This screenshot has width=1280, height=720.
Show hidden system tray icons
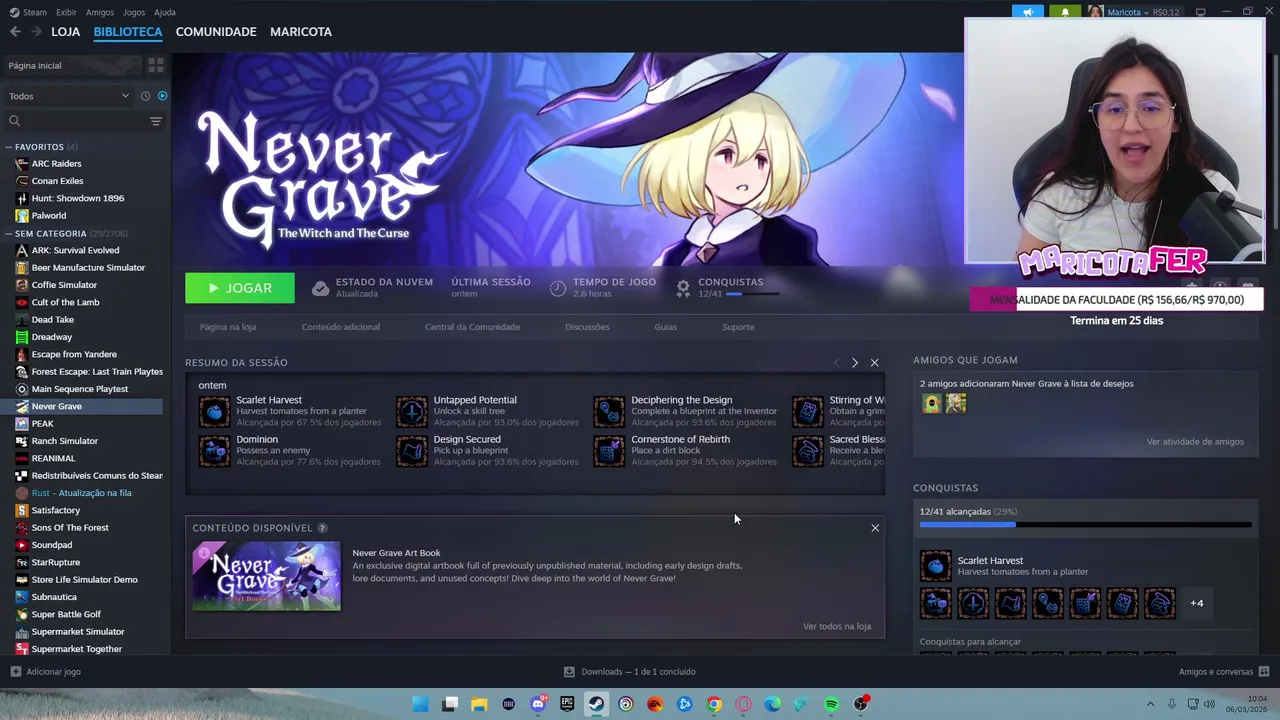click(x=1150, y=704)
